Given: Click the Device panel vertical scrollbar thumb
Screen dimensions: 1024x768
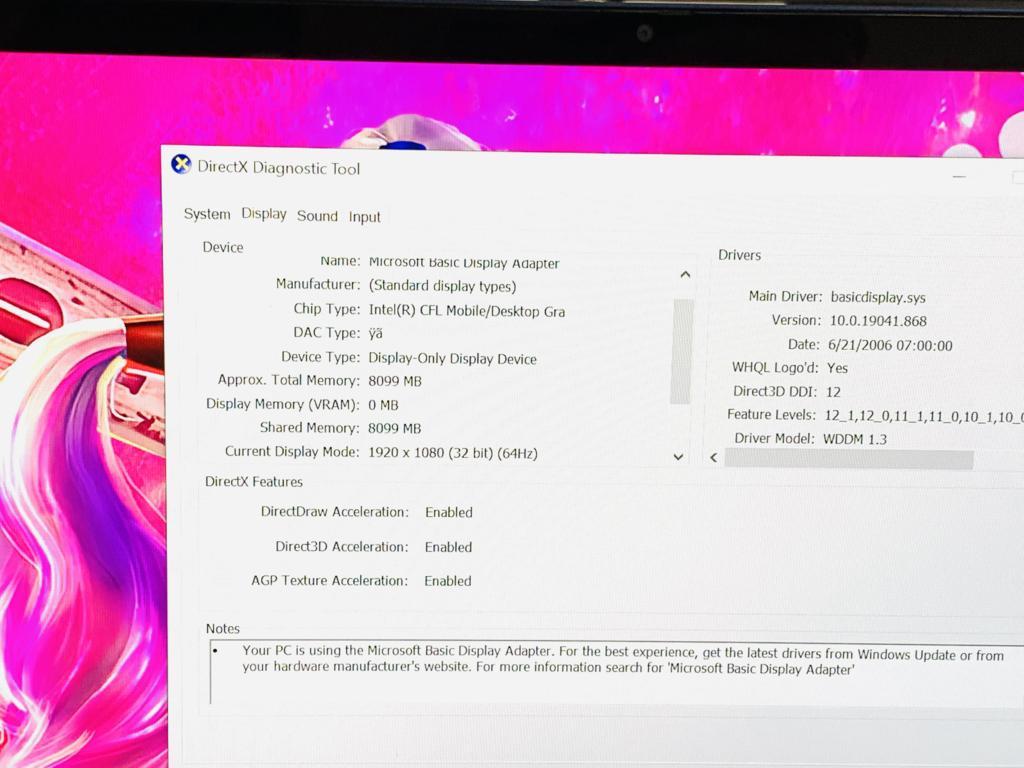Looking at the screenshot, I should click(681, 351).
